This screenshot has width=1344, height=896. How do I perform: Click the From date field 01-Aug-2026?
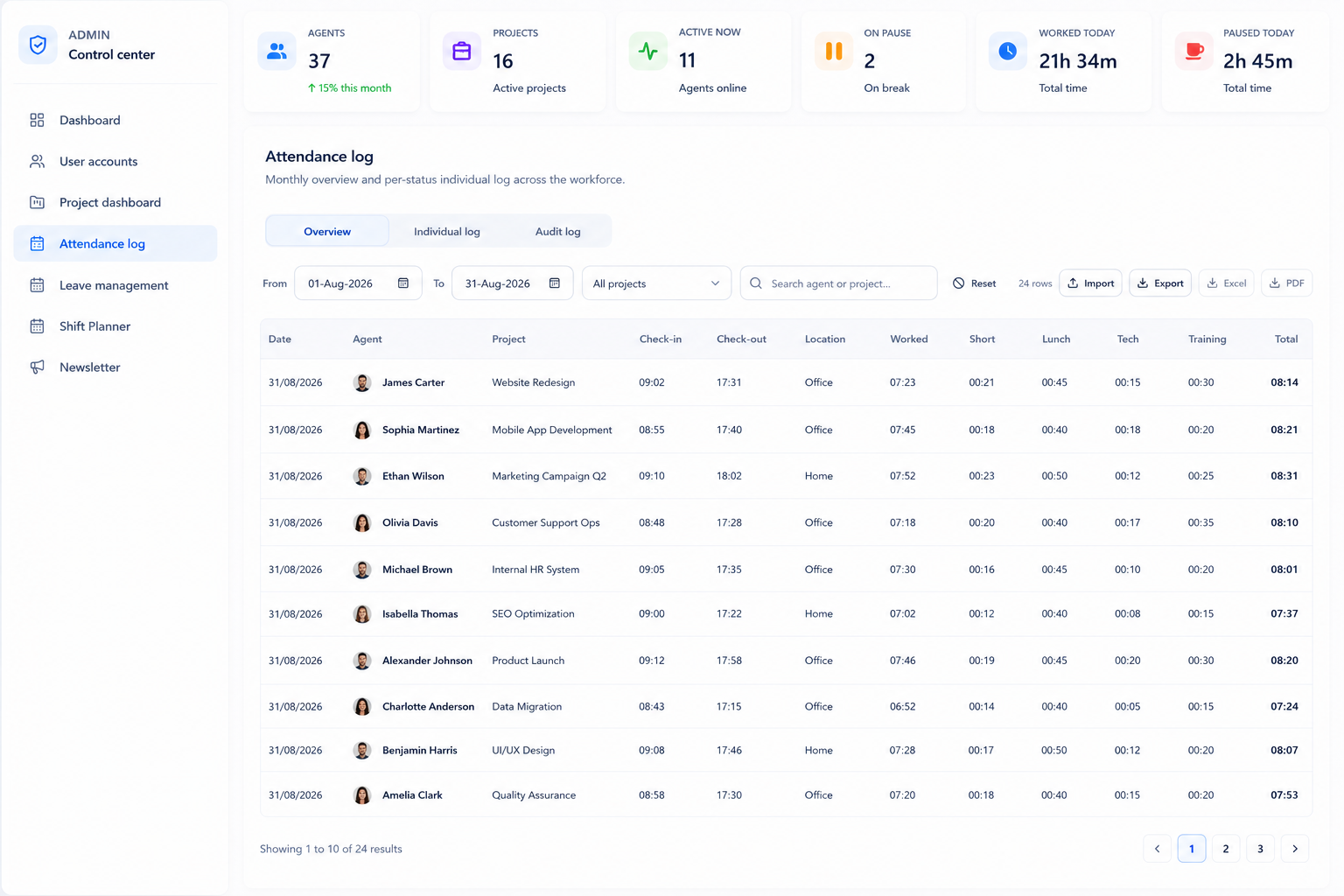(x=358, y=283)
